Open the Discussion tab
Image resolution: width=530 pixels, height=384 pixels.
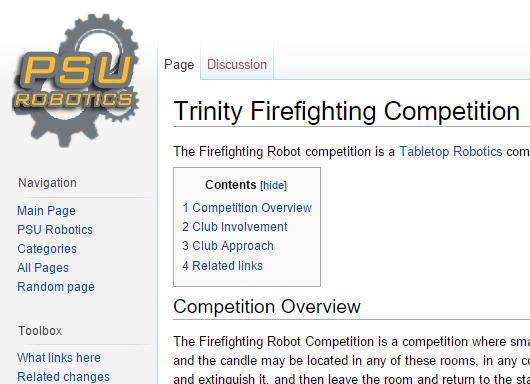pos(237,65)
